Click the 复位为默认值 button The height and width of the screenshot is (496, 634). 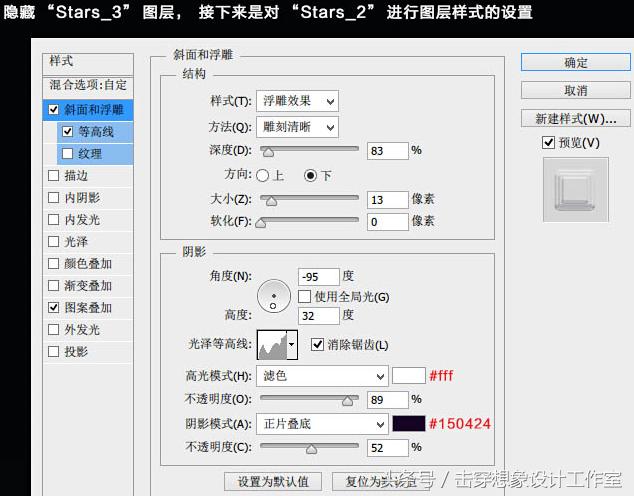pos(380,481)
